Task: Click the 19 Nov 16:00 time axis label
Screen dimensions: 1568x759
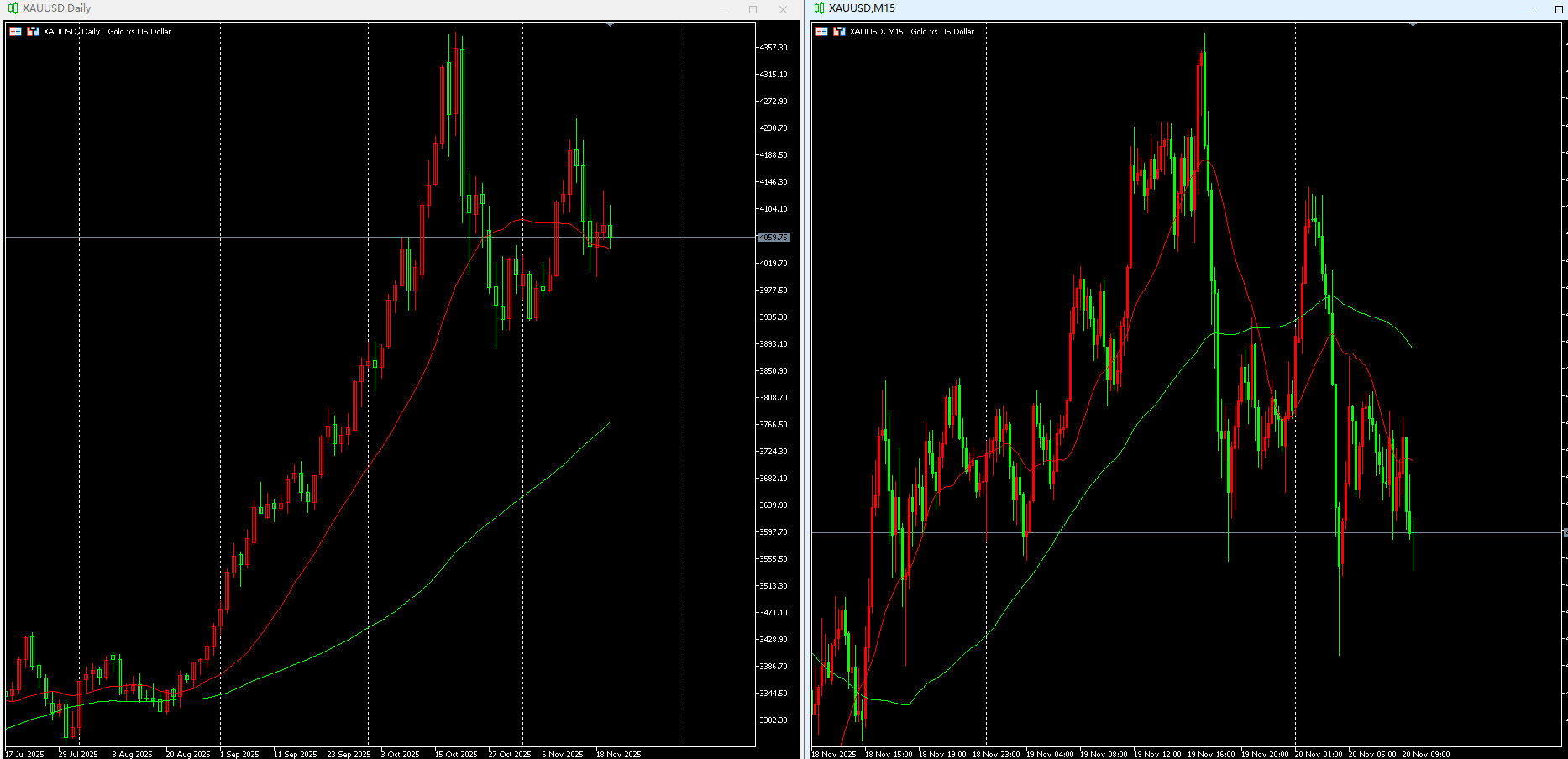Action: tap(1210, 754)
